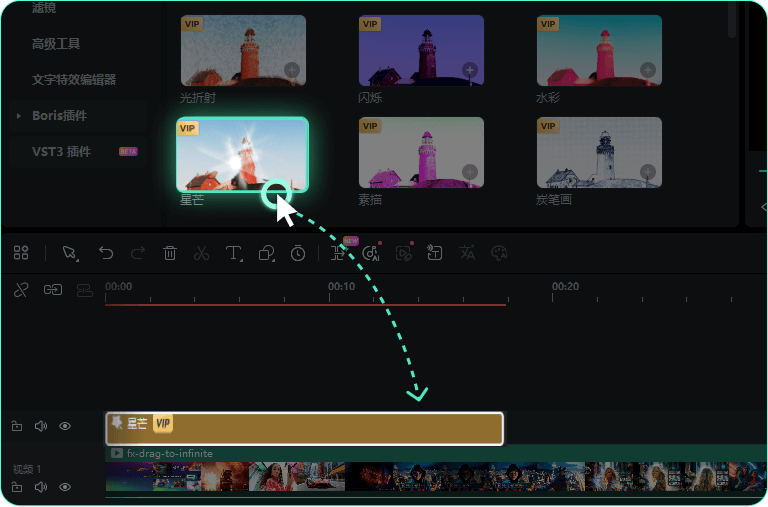Hide the 视频 1 track with eye icon

(65, 487)
